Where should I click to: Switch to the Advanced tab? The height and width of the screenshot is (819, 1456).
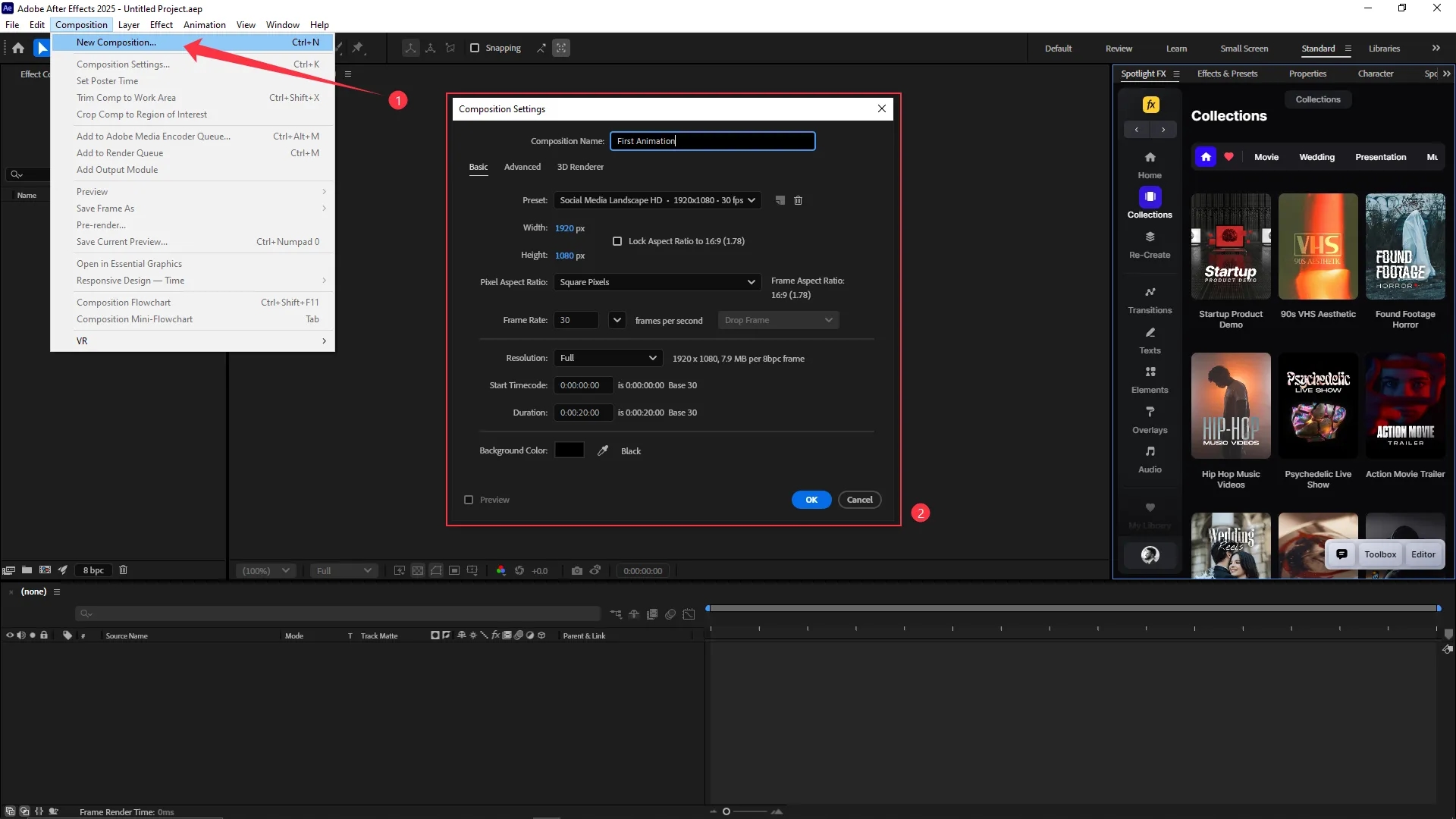pyautogui.click(x=522, y=167)
